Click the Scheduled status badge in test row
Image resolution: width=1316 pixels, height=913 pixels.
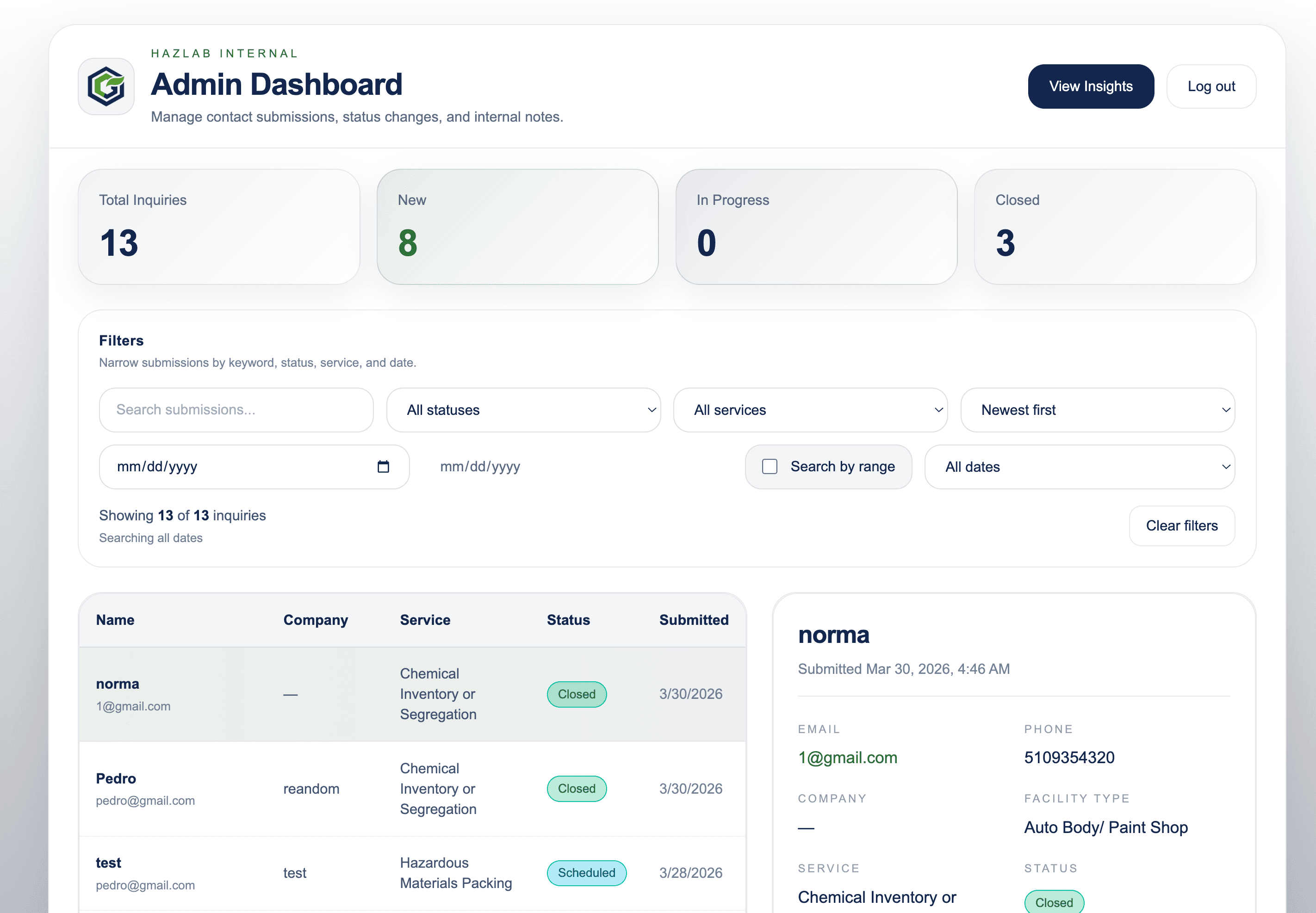click(x=586, y=873)
